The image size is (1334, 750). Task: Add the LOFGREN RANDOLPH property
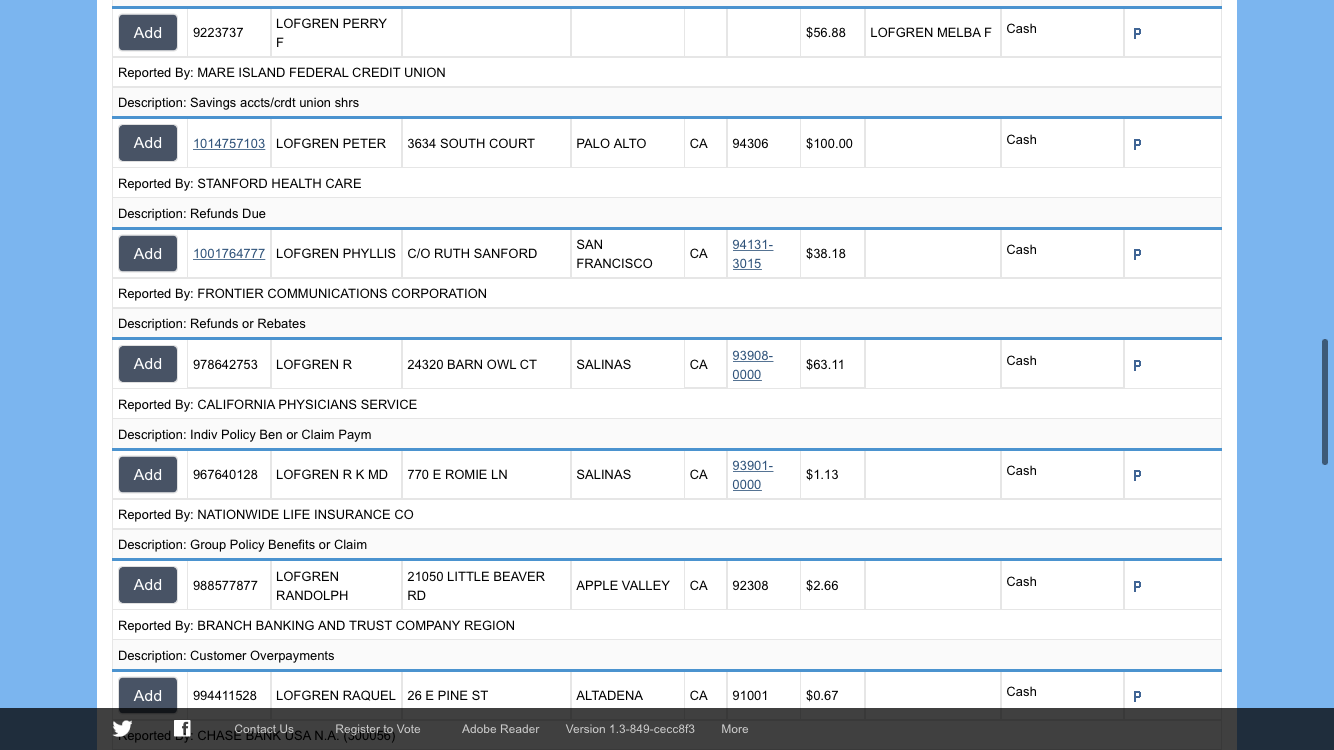pos(148,585)
